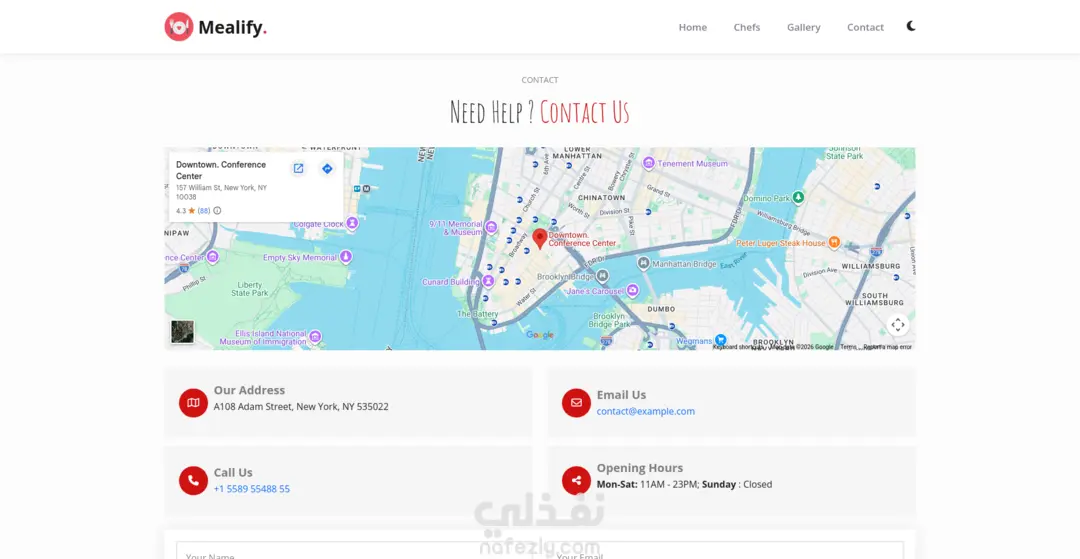Click the Brooklyn Bridge marker
Viewport: 1080px width, 559px height.
pyautogui.click(x=602, y=276)
